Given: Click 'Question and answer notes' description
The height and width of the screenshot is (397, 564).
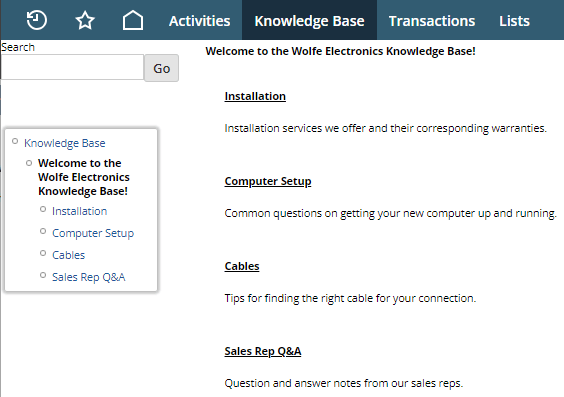Looking at the screenshot, I should tap(344, 383).
